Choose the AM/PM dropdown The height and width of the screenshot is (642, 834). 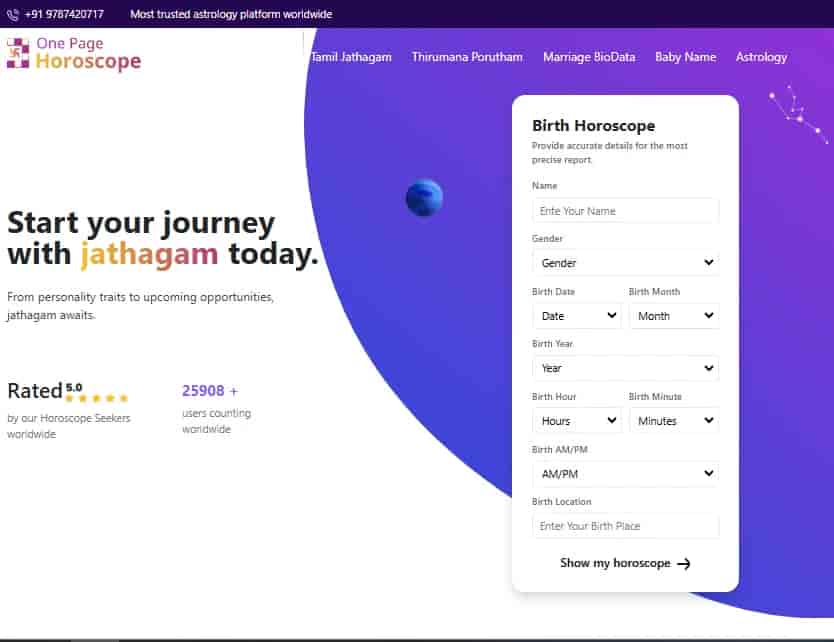pyautogui.click(x=625, y=474)
